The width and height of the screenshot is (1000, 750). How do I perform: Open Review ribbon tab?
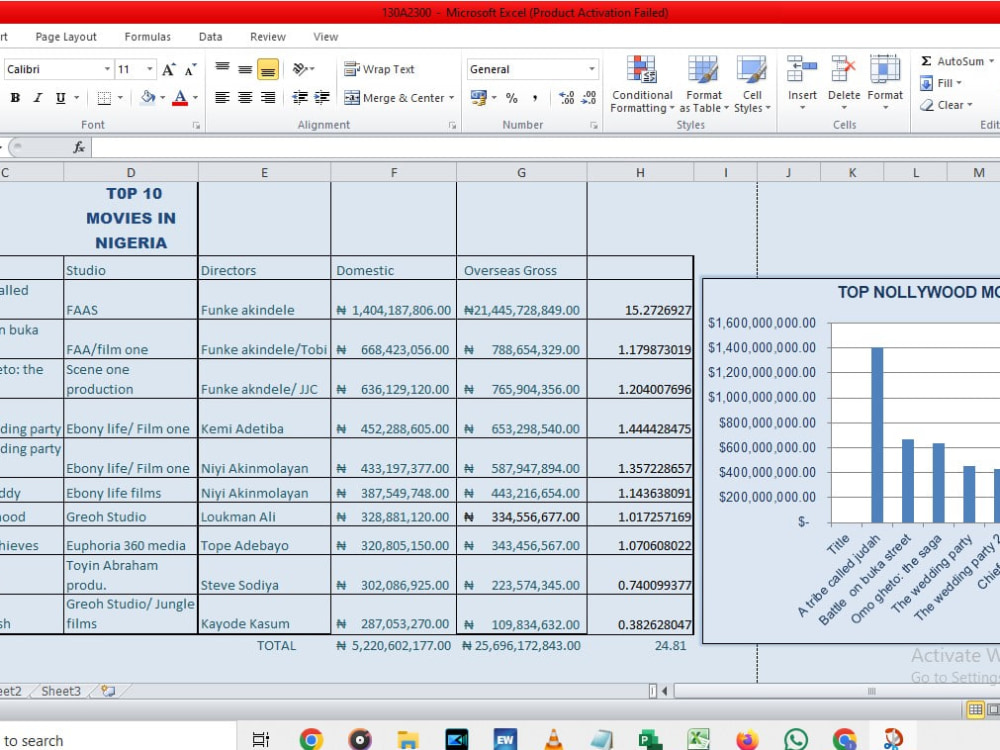coord(268,37)
